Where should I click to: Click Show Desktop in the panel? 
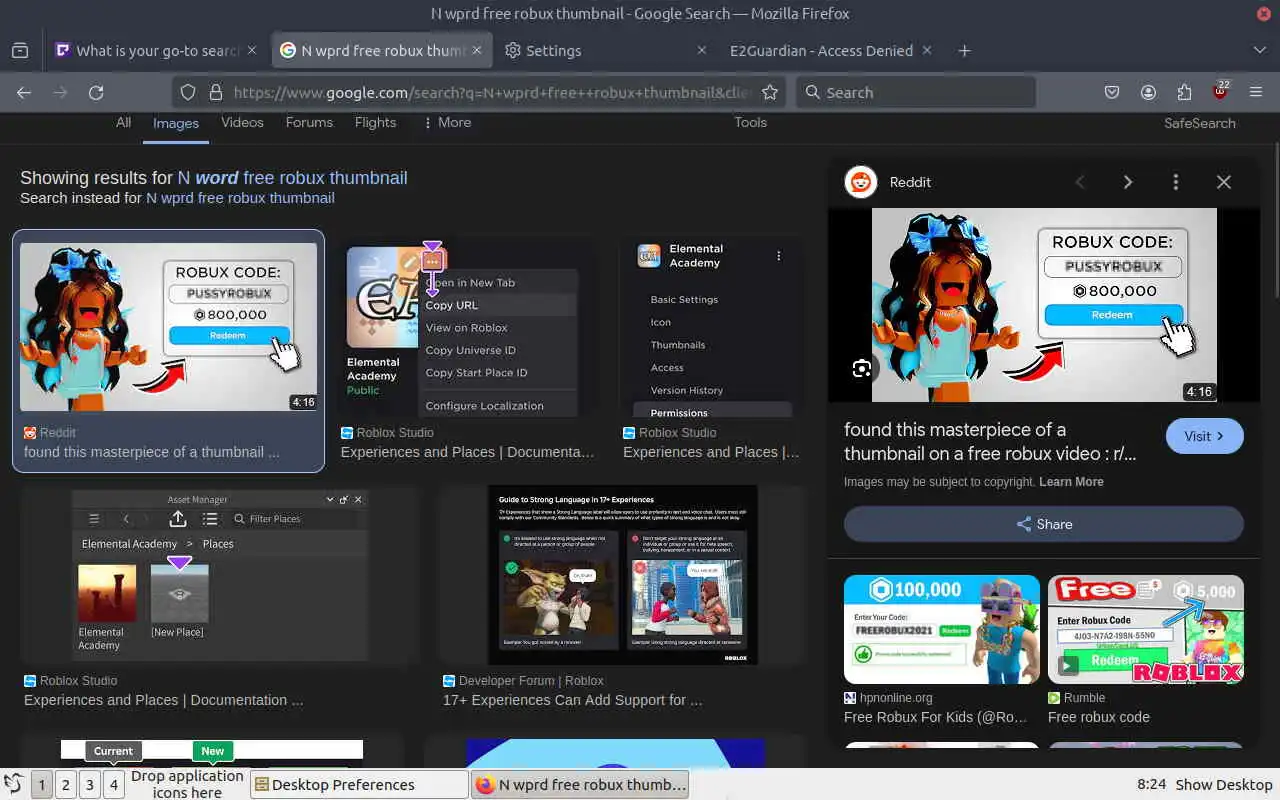click(1224, 785)
